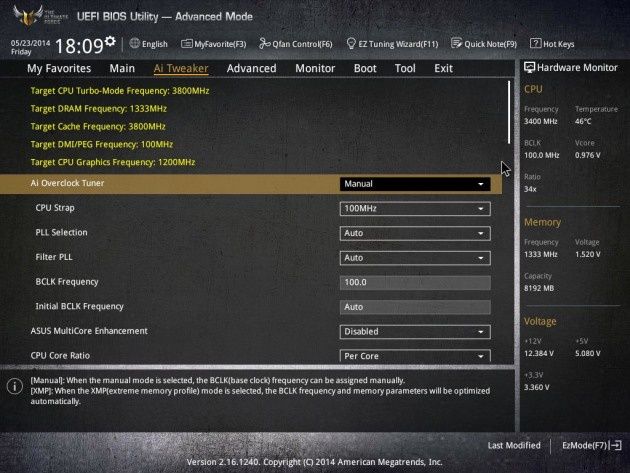630x473 pixels.
Task: Change ASUS MultiCore Enhancement Disabled dropdown
Action: click(x=415, y=332)
